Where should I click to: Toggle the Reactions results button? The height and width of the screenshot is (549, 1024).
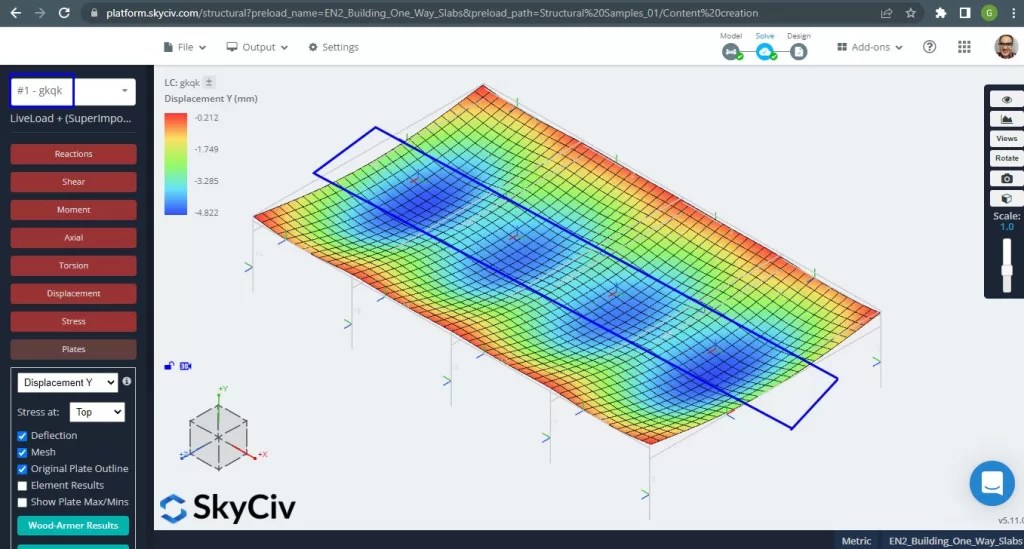tap(73, 154)
